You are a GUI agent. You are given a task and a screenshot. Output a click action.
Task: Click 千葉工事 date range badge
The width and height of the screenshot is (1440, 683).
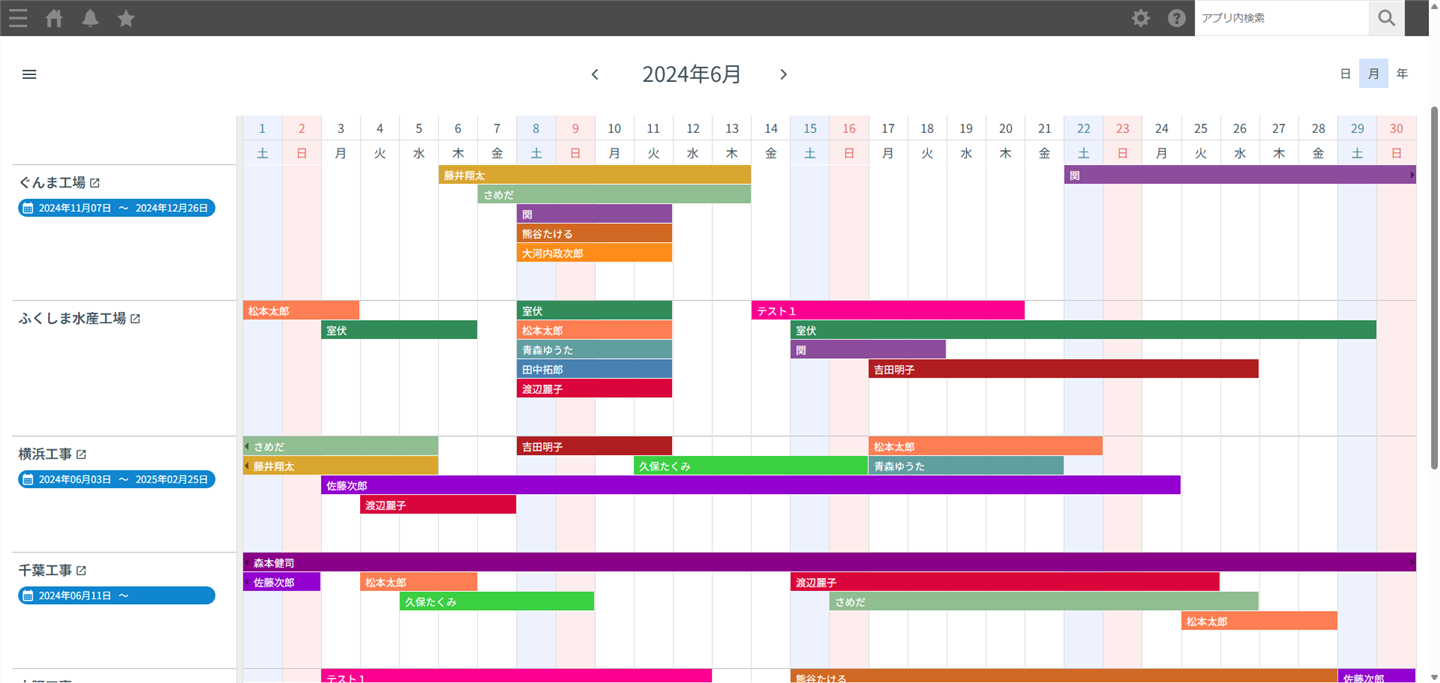pos(116,595)
